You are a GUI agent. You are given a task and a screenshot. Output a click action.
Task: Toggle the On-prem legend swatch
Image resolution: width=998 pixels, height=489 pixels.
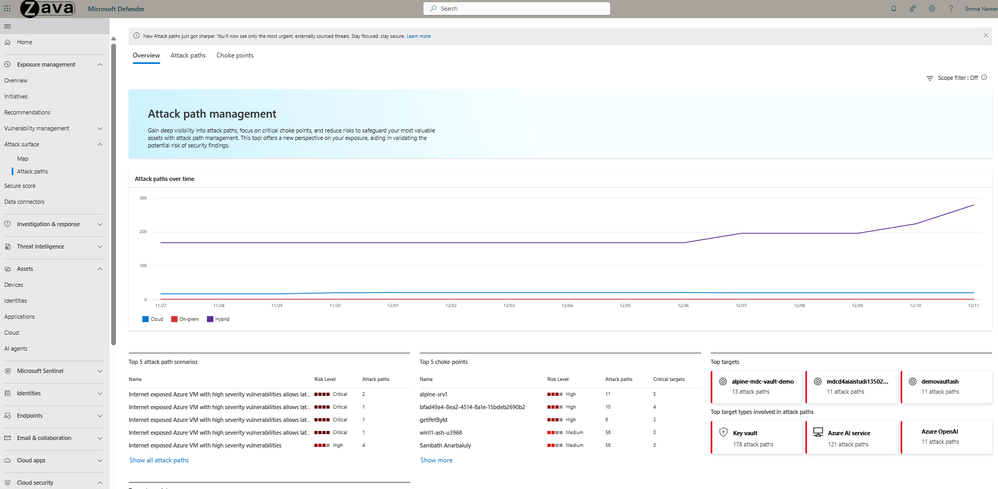(x=174, y=319)
